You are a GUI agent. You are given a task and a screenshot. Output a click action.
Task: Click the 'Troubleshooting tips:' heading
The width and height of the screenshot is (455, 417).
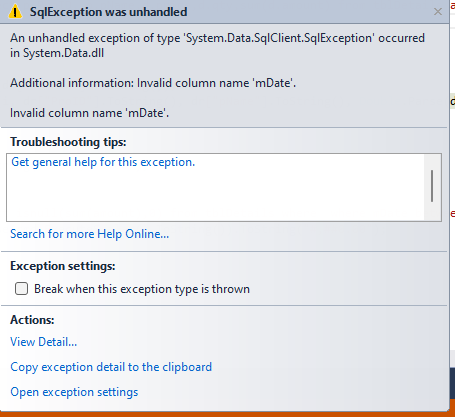68,142
